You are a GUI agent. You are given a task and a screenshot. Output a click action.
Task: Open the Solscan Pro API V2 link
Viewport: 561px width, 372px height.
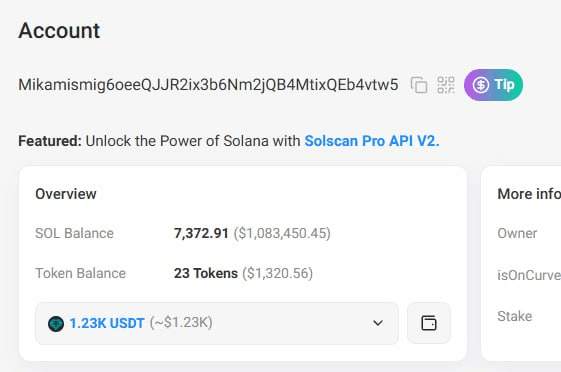point(372,141)
